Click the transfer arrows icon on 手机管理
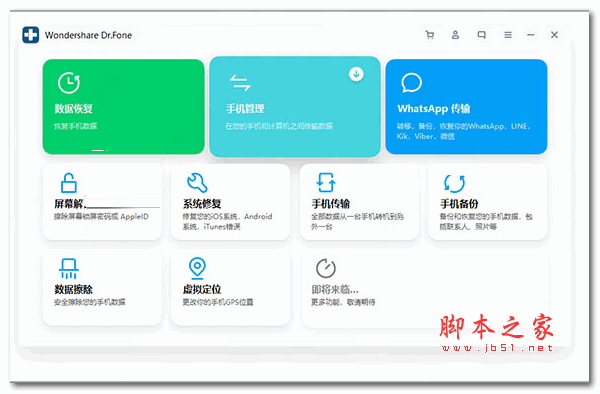The image size is (600, 394). pyautogui.click(x=240, y=83)
